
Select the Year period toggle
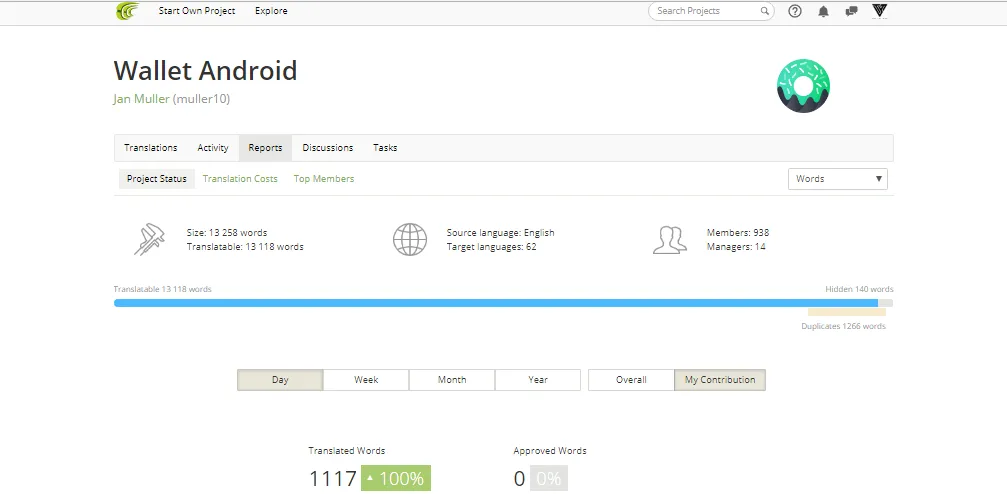(538, 380)
